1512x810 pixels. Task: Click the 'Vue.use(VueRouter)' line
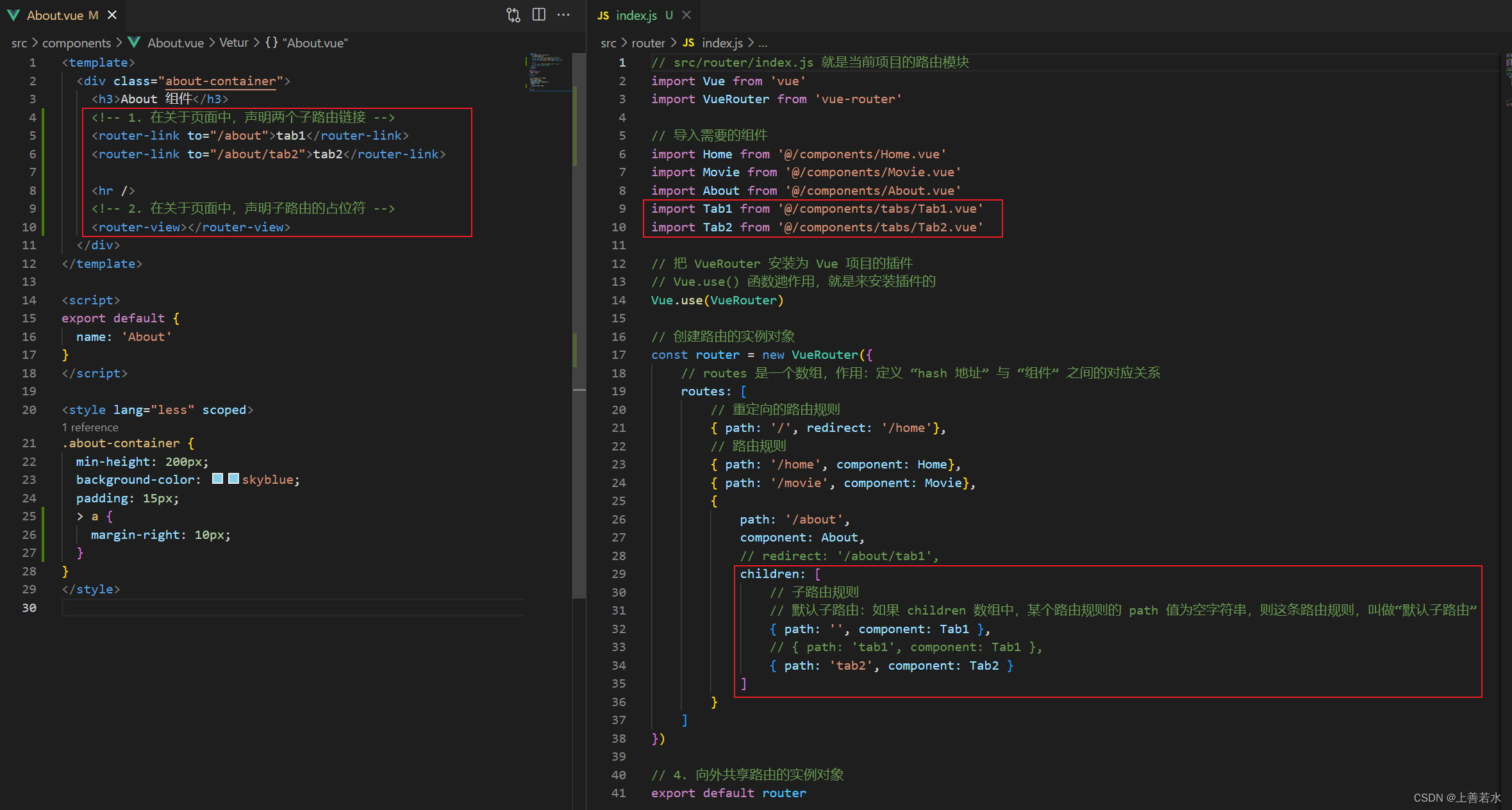(717, 300)
